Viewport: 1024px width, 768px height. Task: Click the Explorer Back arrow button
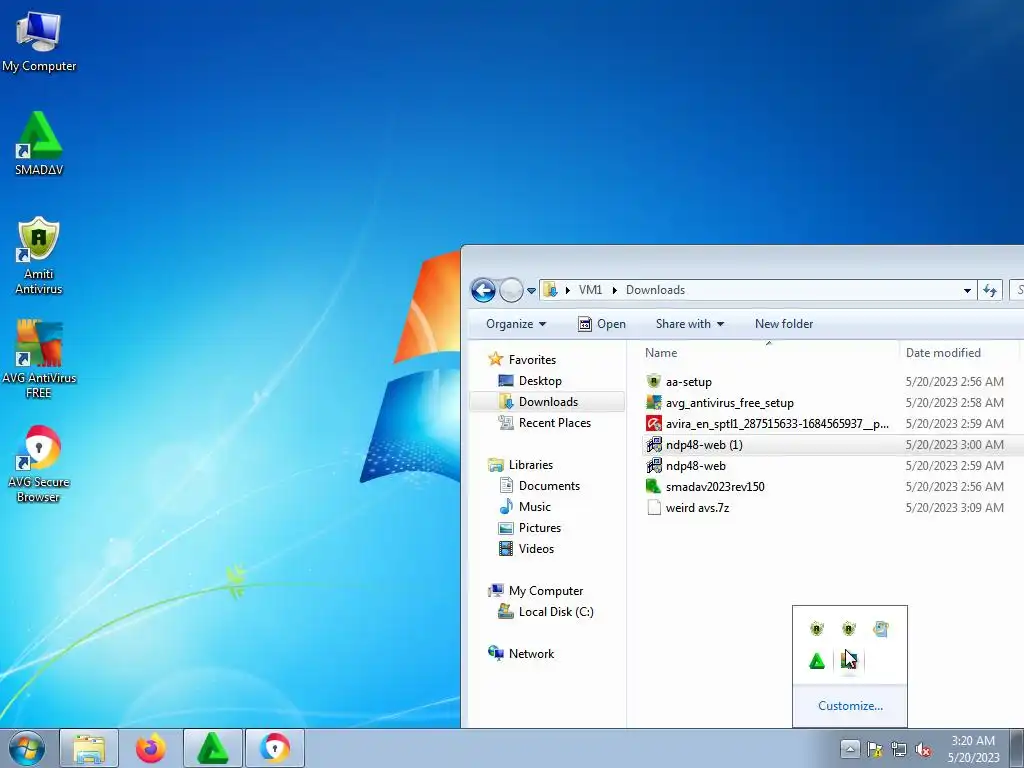(x=483, y=290)
